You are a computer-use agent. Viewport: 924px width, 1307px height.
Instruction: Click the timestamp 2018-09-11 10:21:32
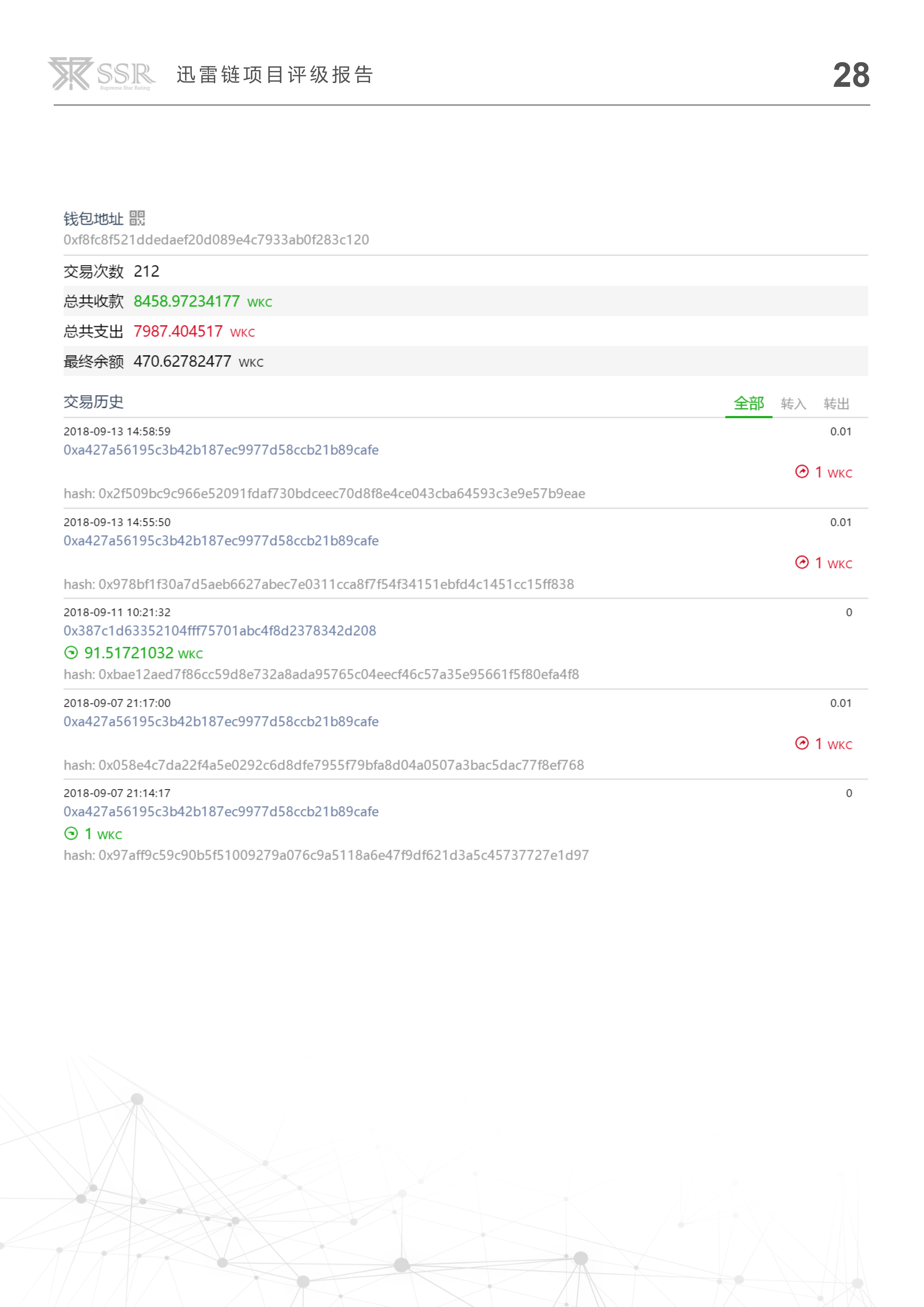click(x=117, y=613)
